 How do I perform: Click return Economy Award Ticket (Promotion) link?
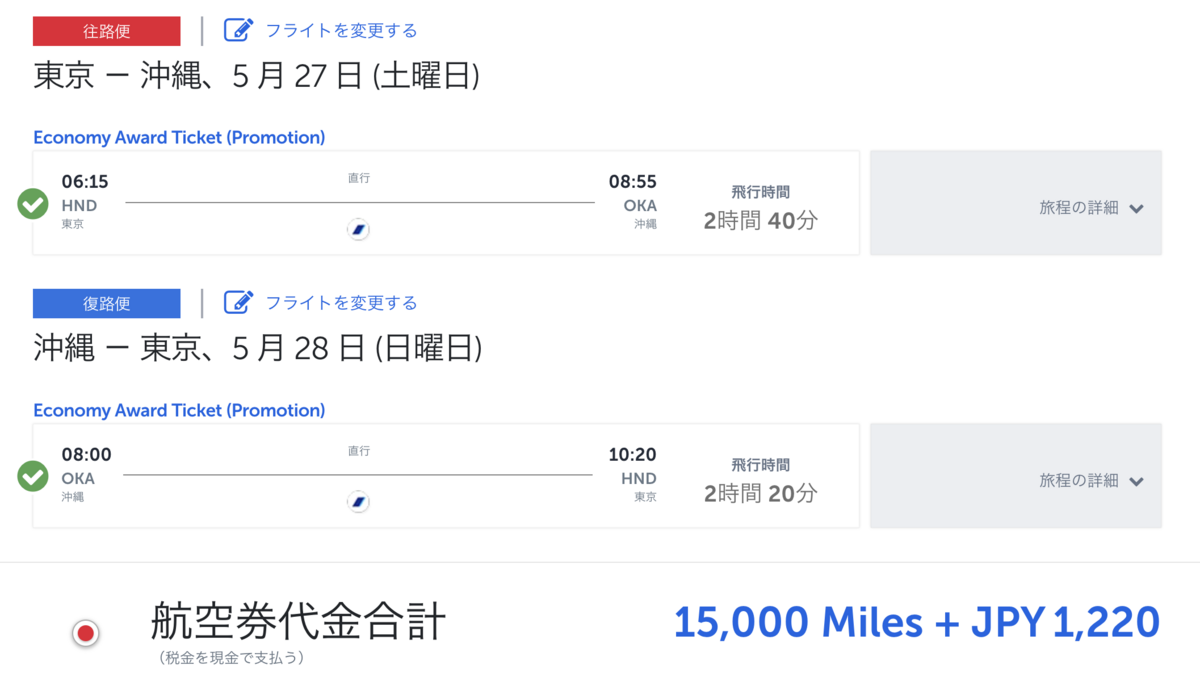[x=179, y=410]
